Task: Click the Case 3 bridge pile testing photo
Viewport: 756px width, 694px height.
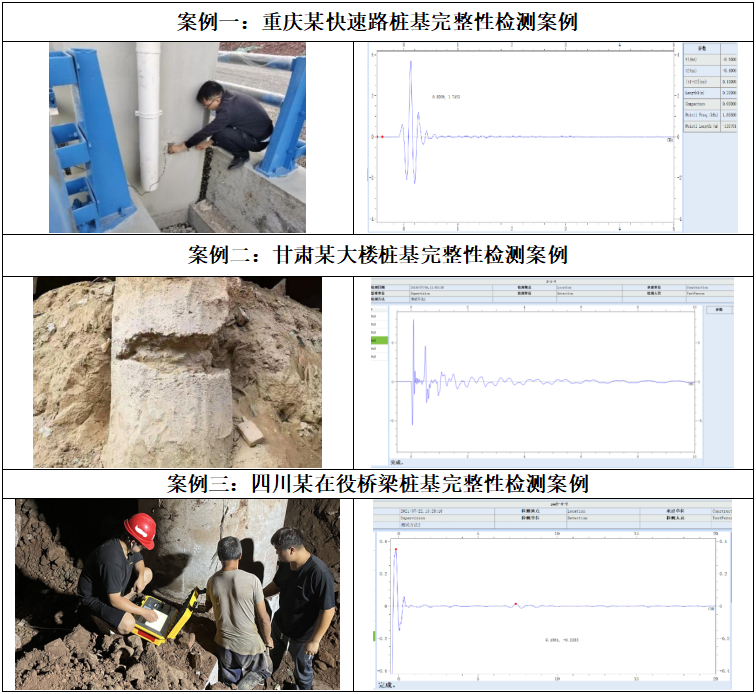Action: pos(177,594)
